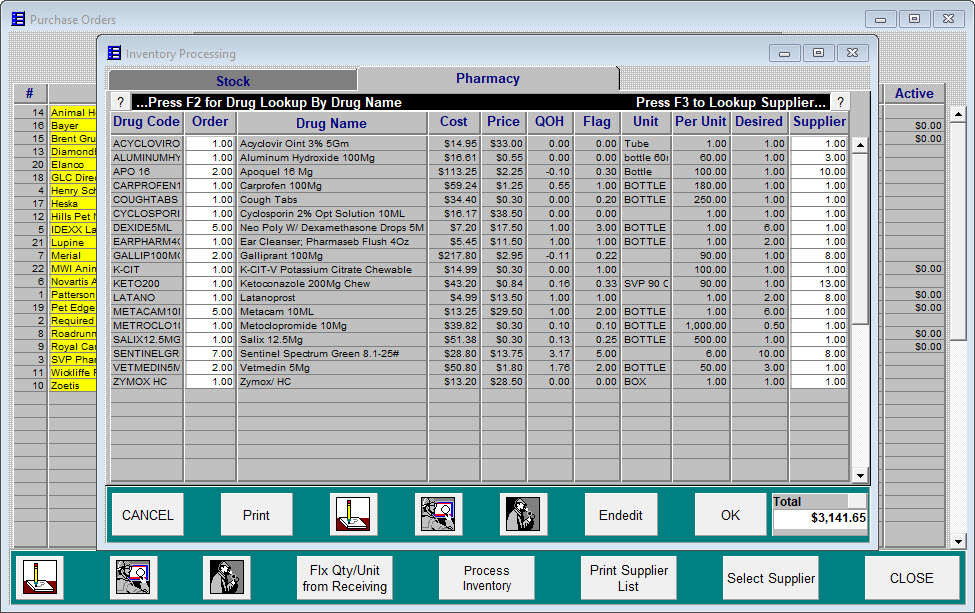Click the Order quantity for SENTINELGR row
975x613 pixels.
210,354
